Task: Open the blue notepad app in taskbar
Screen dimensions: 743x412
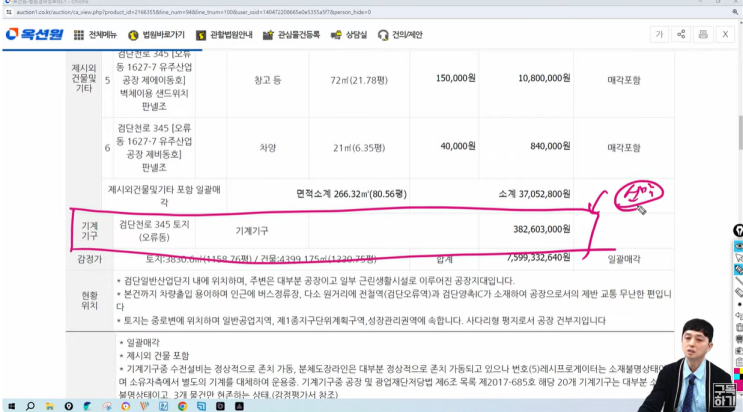Action: 163,406
